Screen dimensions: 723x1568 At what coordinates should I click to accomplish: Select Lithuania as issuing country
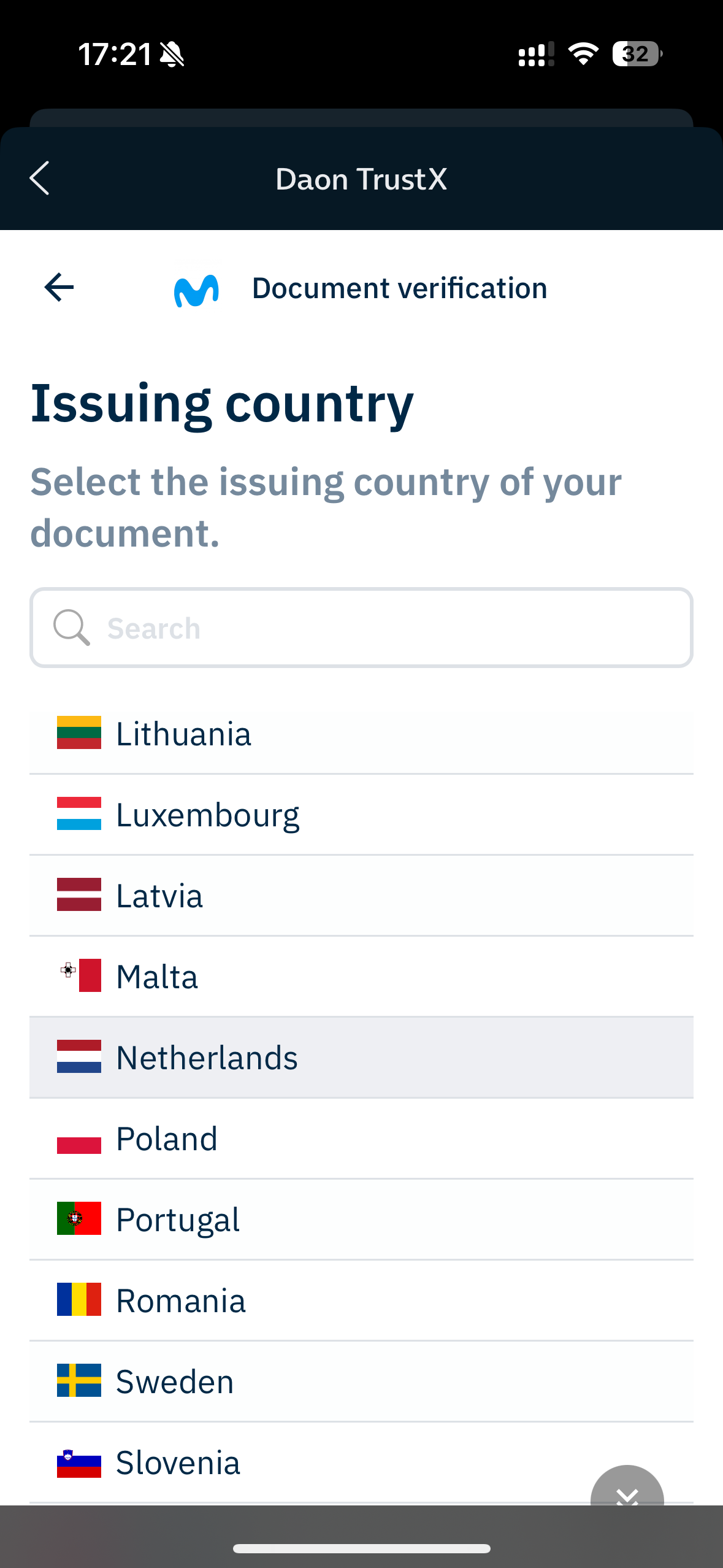361,734
